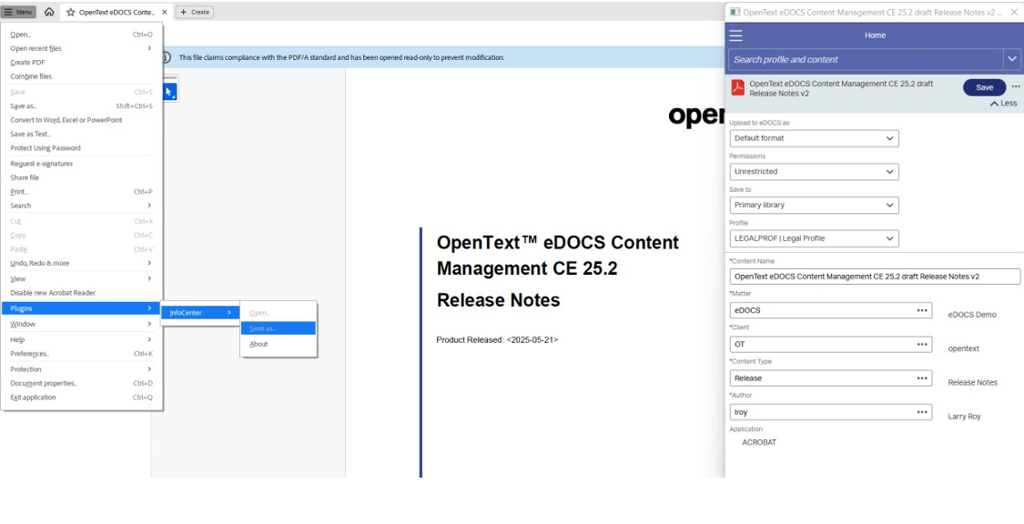The height and width of the screenshot is (524, 1024).
Task: Open the Save to Primary library dropdown
Action: (814, 205)
